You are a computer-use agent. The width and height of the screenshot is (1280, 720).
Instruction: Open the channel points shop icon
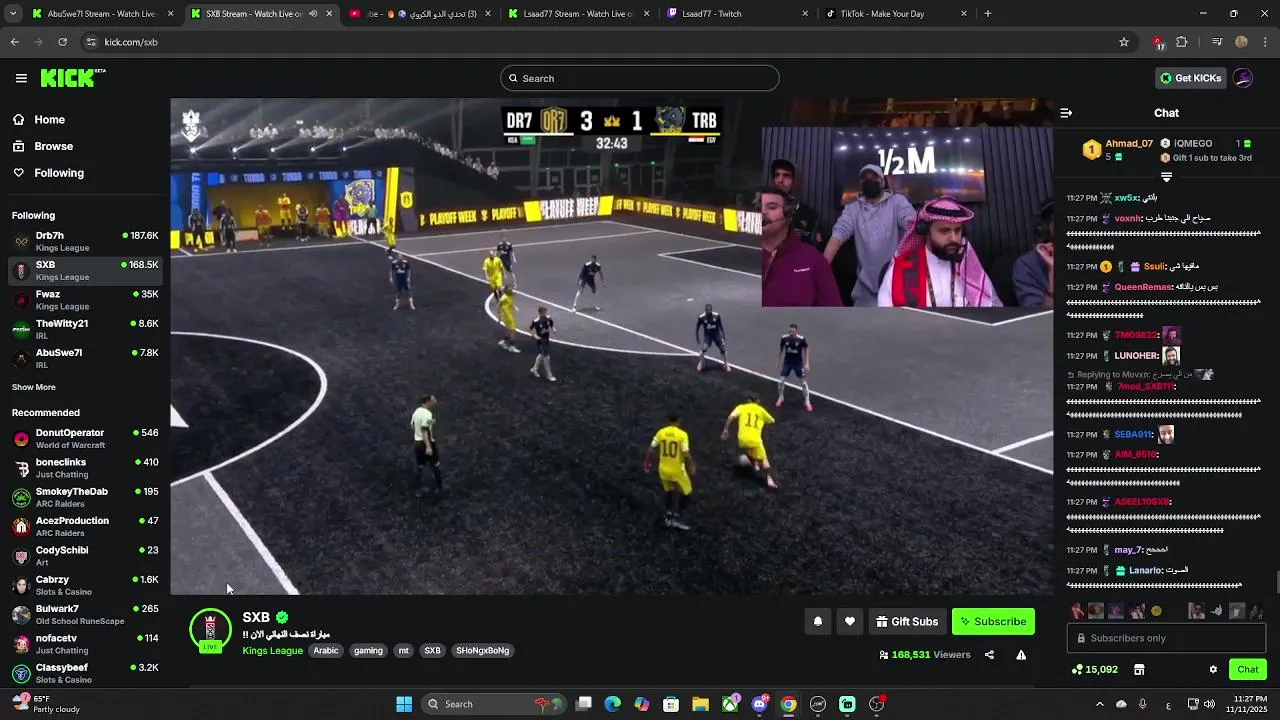click(1138, 669)
